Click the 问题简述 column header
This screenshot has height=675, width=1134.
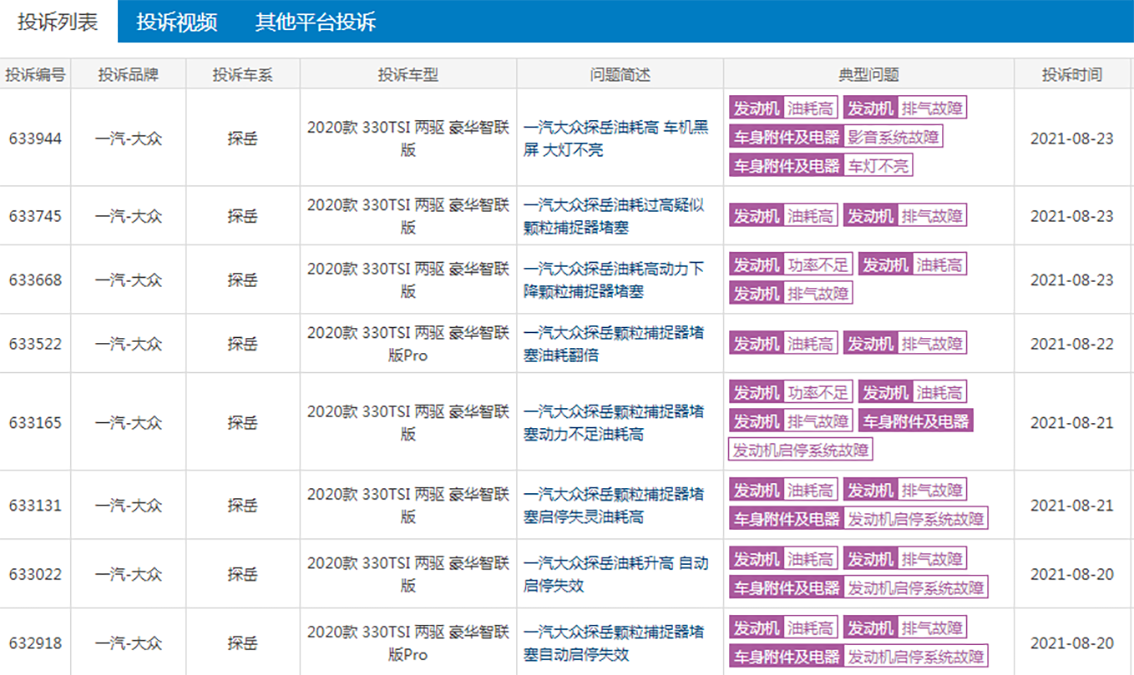620,75
